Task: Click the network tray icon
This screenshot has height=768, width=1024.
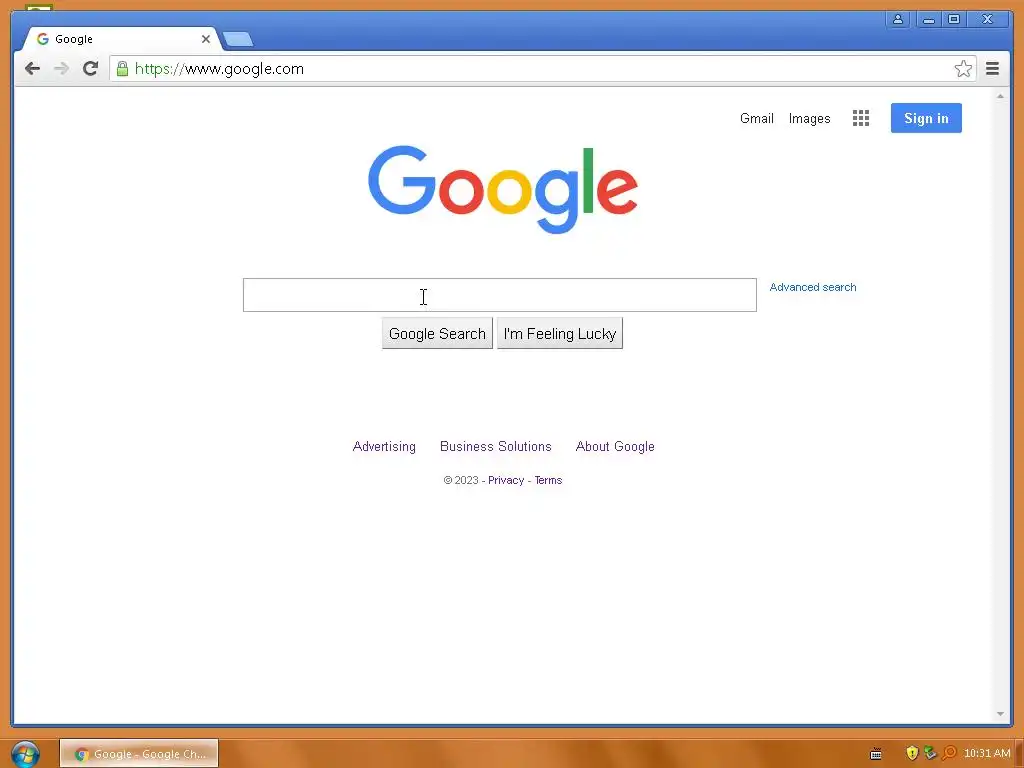Action: (930, 754)
